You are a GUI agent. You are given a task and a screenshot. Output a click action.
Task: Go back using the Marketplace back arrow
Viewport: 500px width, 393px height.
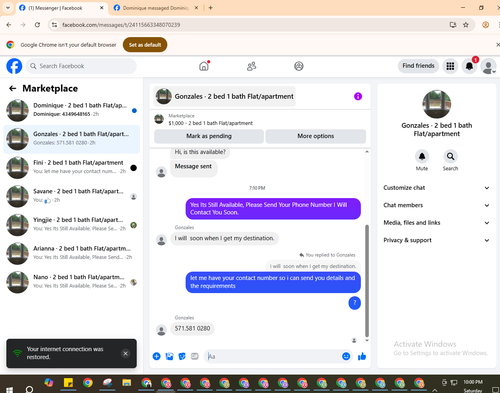tap(12, 88)
